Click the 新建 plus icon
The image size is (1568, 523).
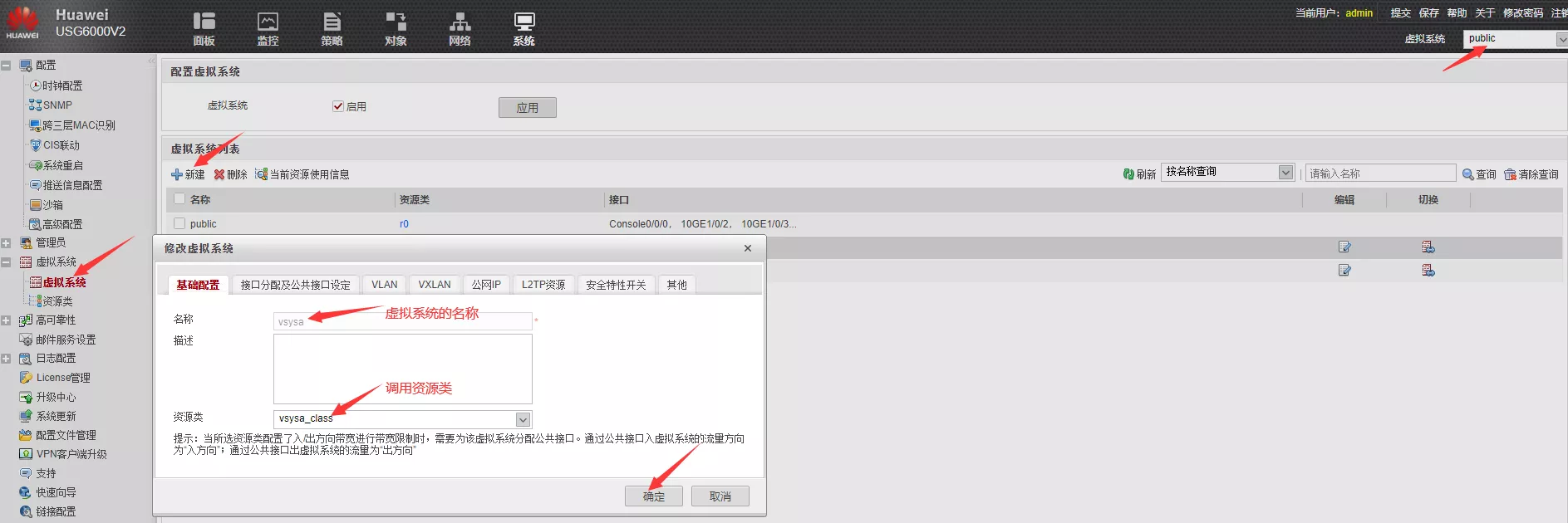click(x=177, y=174)
